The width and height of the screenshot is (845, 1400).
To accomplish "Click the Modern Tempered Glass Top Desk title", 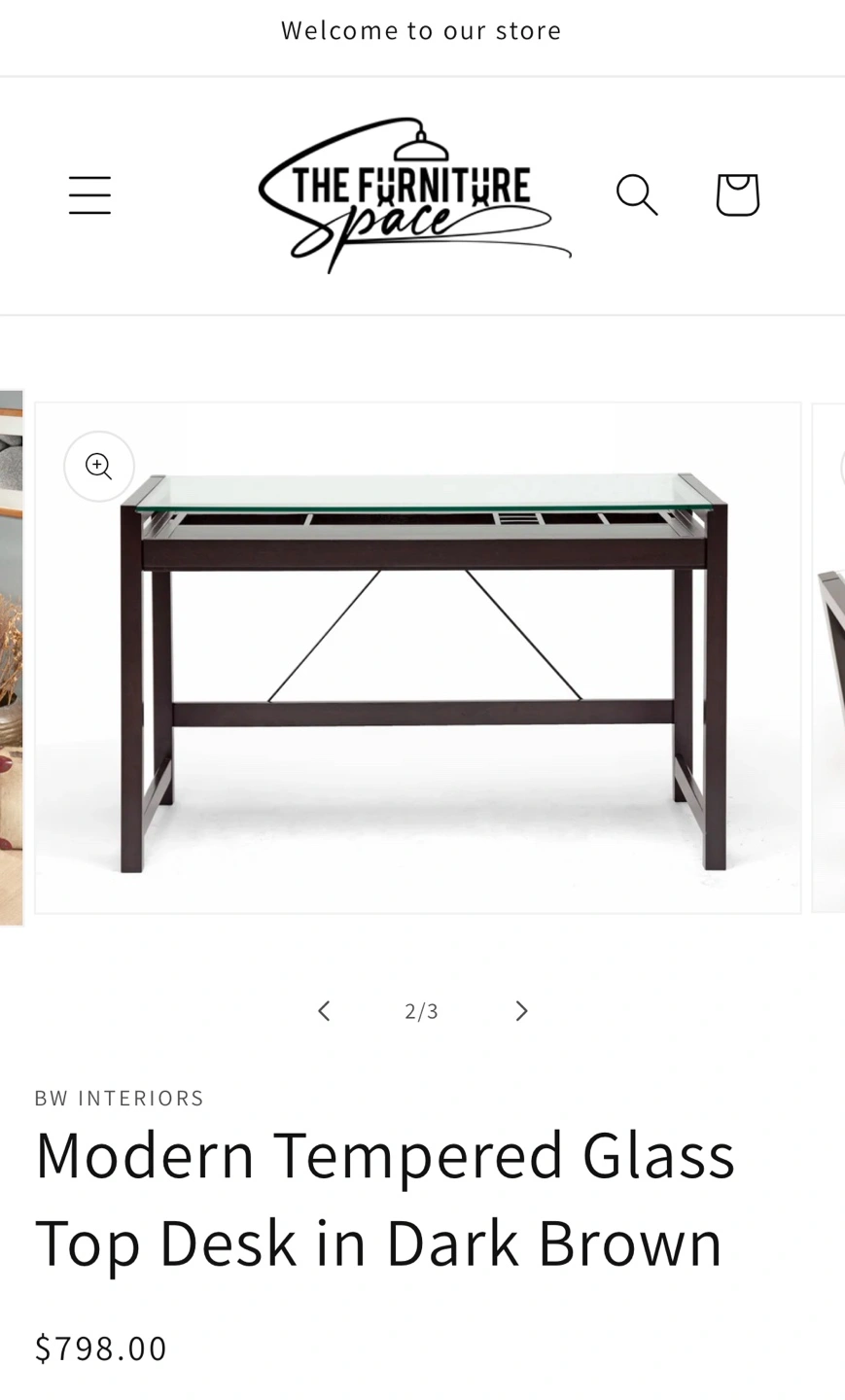I will [385, 1198].
